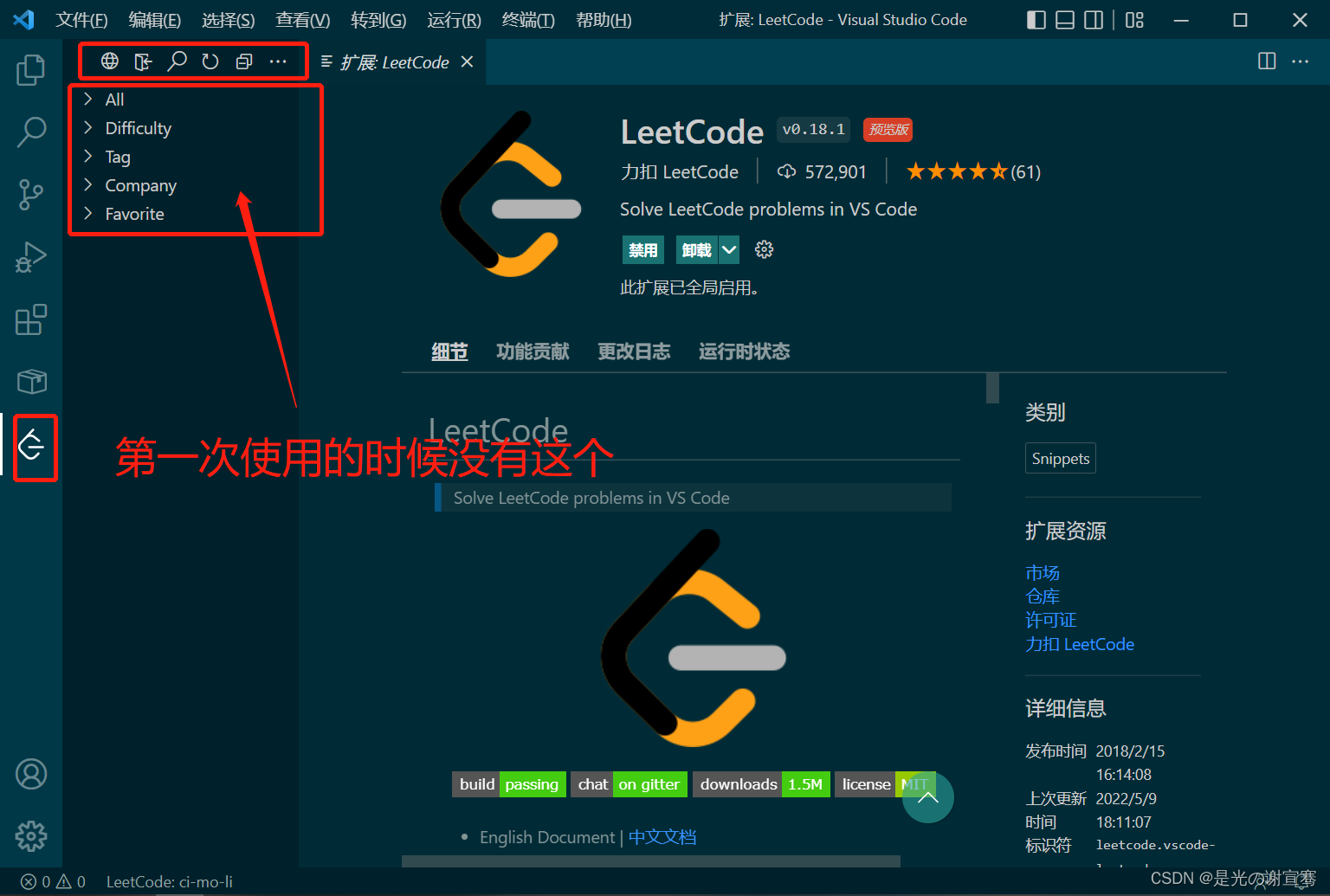Click the star rating (61)
The width and height of the screenshot is (1330, 896).
pyautogui.click(x=973, y=171)
